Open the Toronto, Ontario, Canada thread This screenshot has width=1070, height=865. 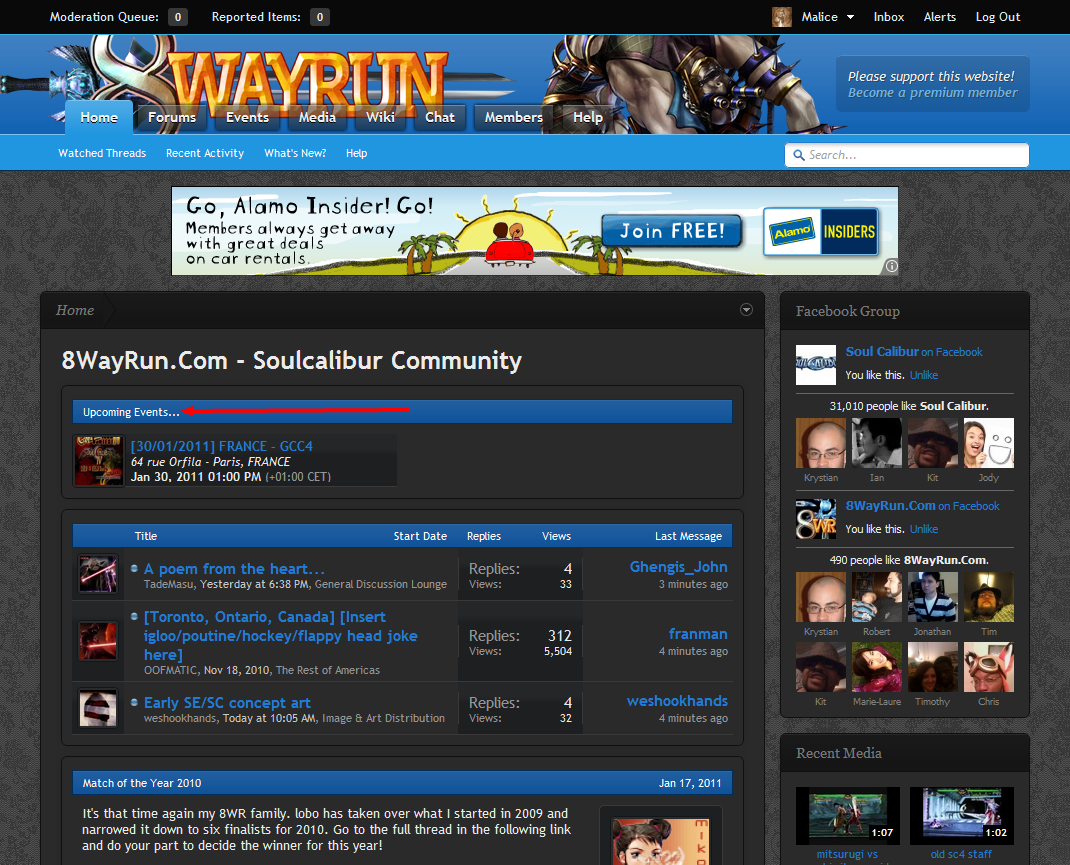(x=280, y=636)
